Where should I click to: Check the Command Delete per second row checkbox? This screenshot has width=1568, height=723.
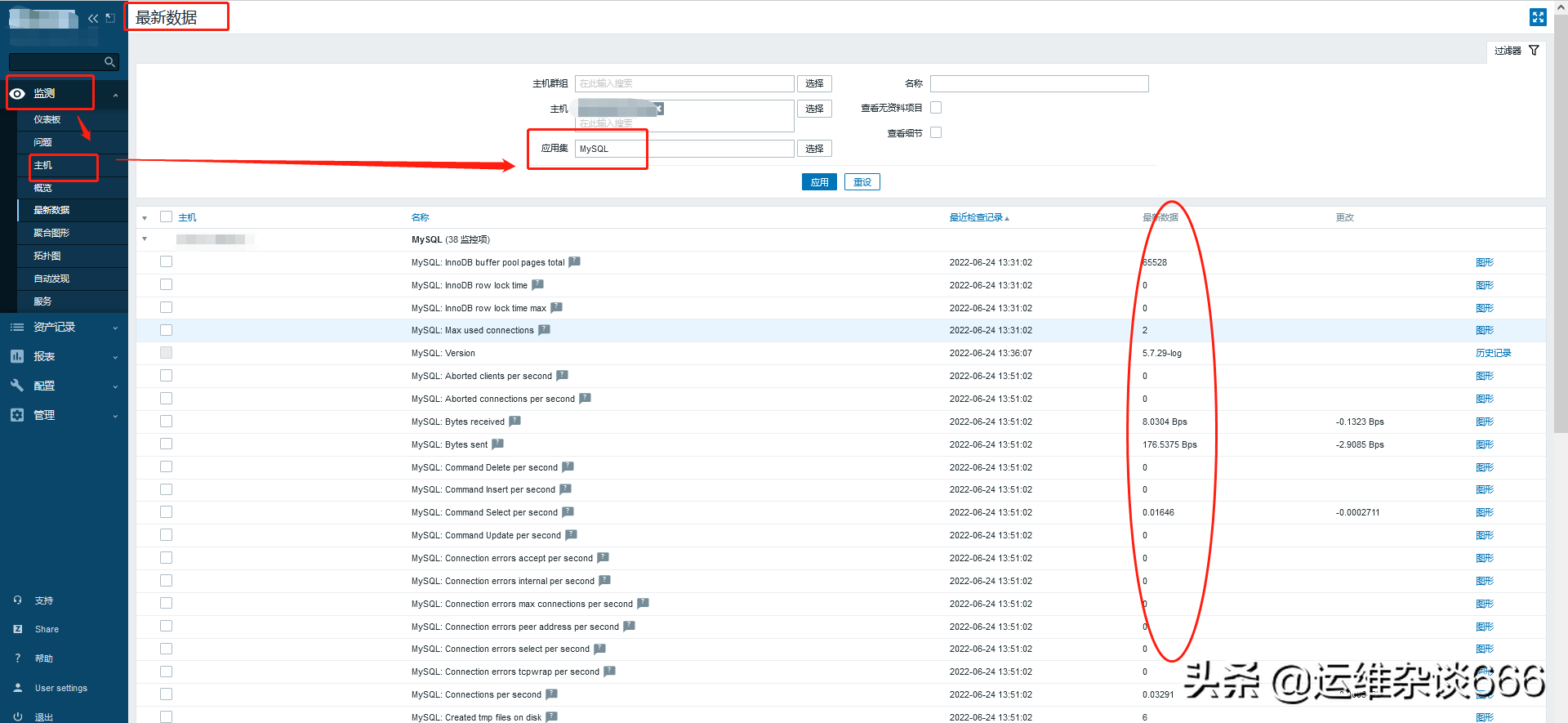(167, 466)
